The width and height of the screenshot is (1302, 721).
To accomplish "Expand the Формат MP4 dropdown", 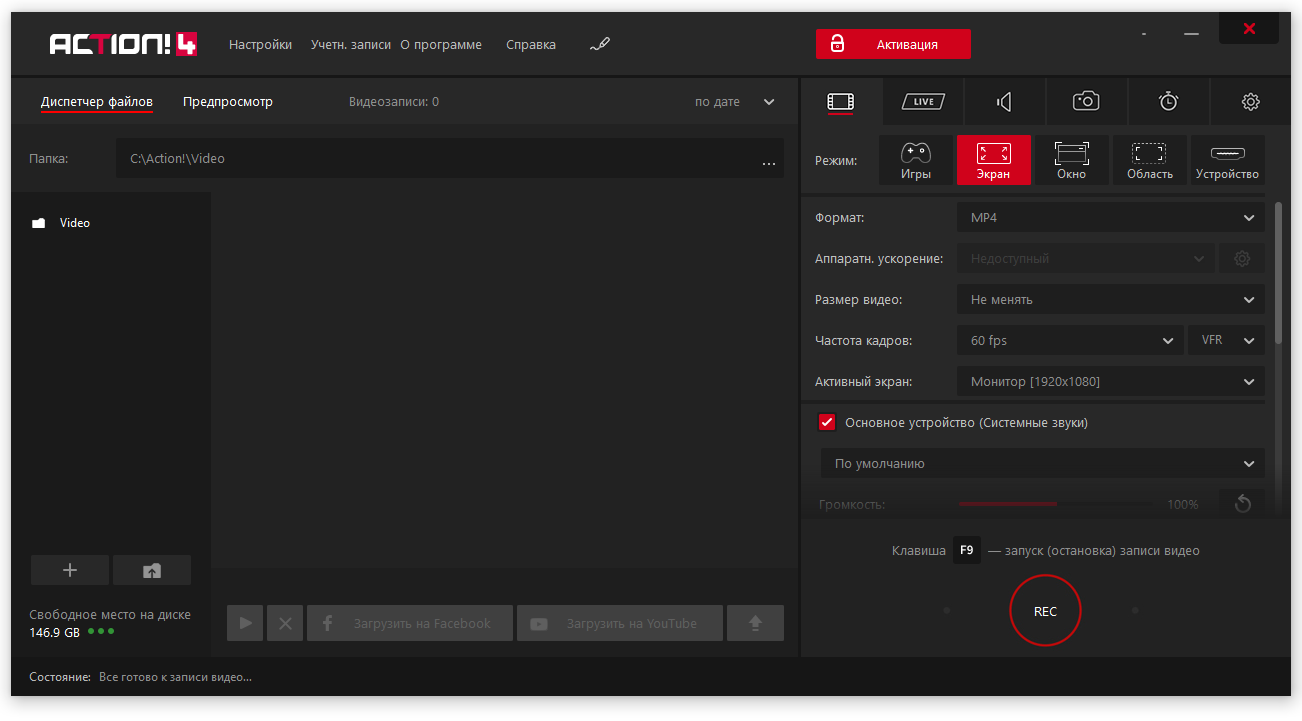I will coord(1110,218).
